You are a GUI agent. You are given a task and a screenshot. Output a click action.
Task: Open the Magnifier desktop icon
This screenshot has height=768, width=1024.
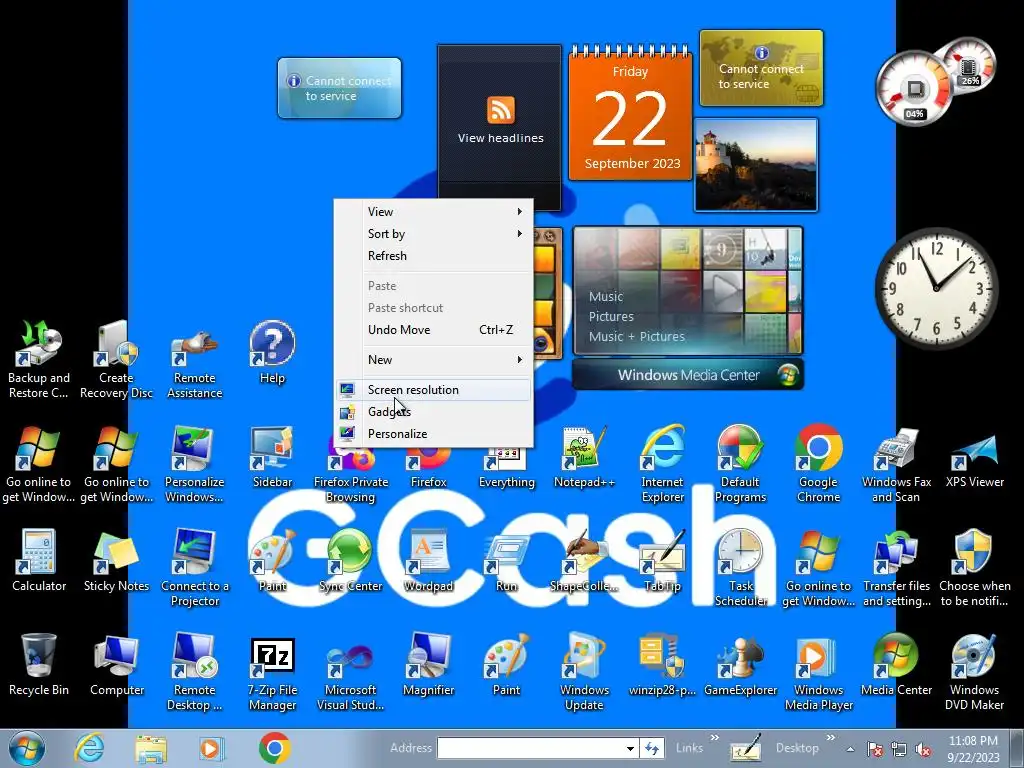tap(428, 664)
